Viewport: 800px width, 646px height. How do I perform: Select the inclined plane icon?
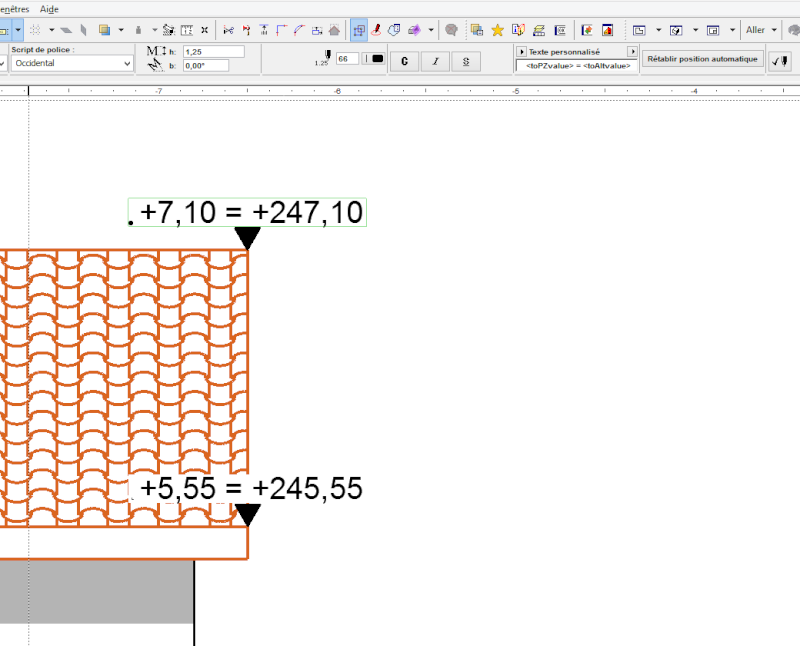pos(66,30)
